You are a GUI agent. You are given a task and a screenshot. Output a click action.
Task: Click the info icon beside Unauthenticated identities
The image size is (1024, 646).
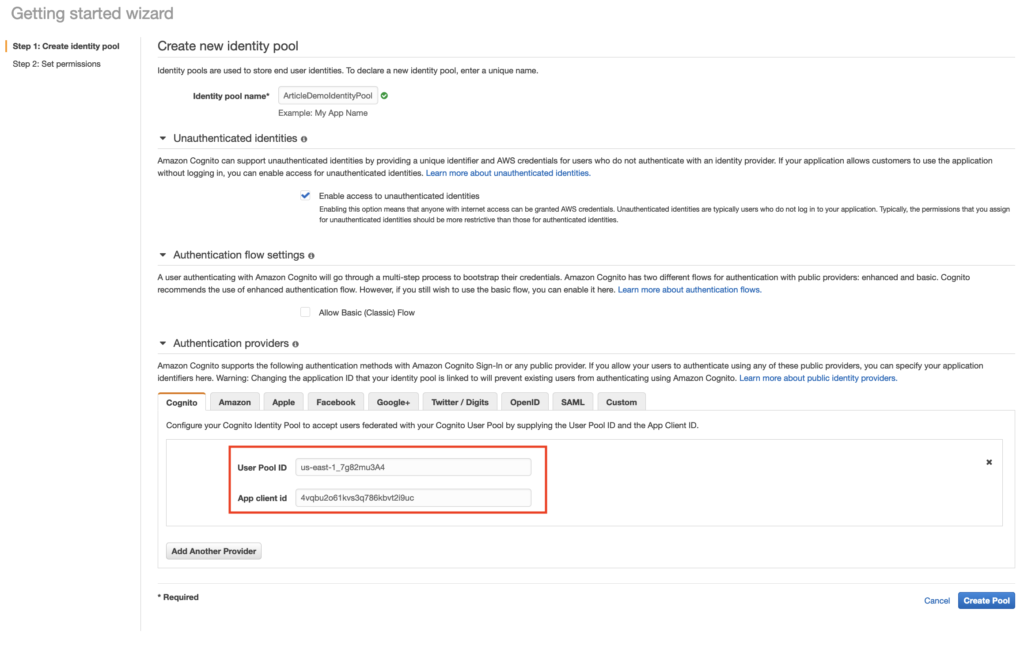click(x=304, y=139)
